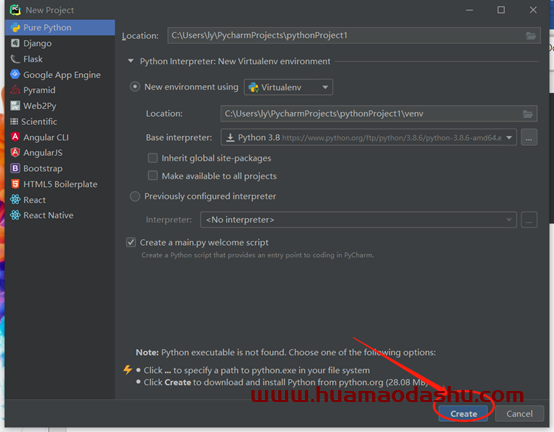Click the Scientific label text
The width and height of the screenshot is (554, 432).
[x=39, y=122]
